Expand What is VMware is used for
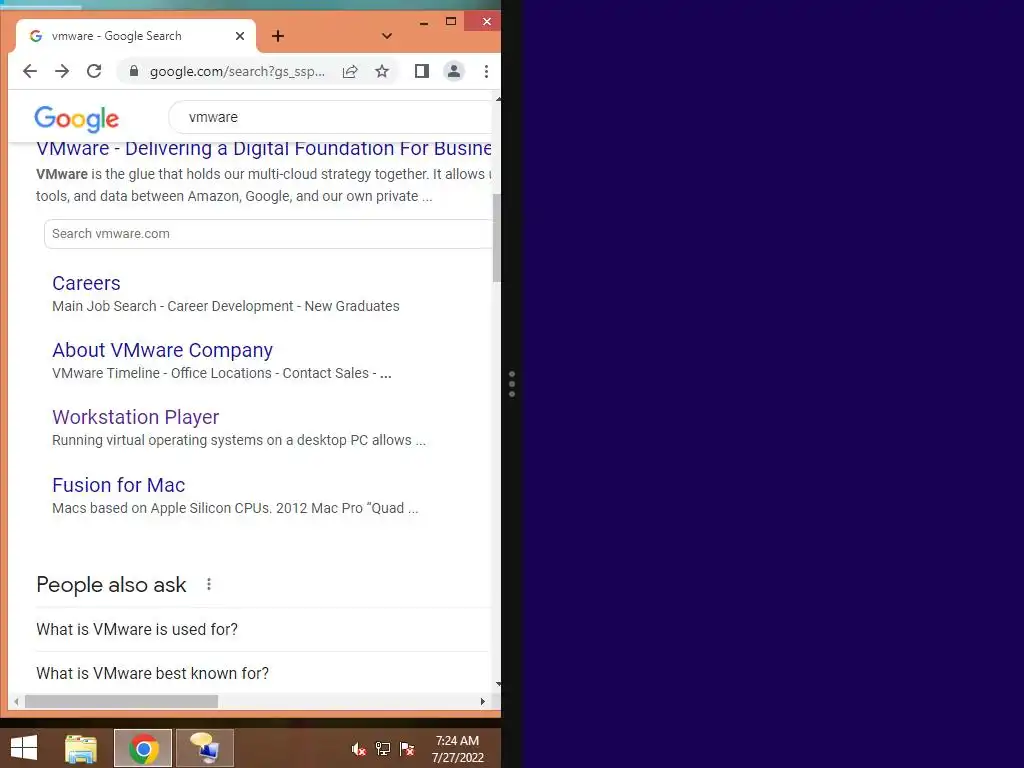 point(263,630)
